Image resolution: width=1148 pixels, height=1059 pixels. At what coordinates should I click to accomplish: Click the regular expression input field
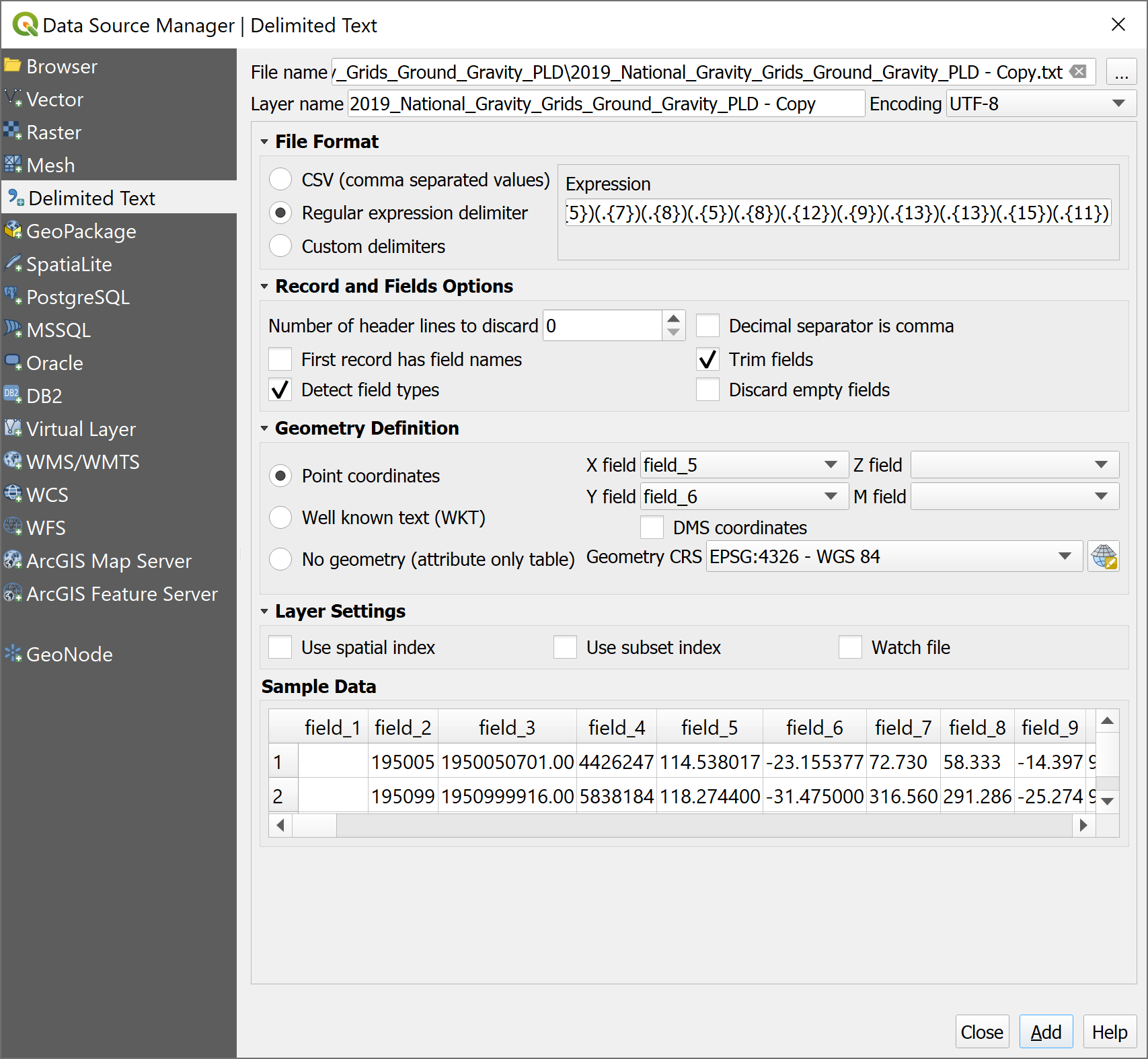pyautogui.click(x=837, y=213)
